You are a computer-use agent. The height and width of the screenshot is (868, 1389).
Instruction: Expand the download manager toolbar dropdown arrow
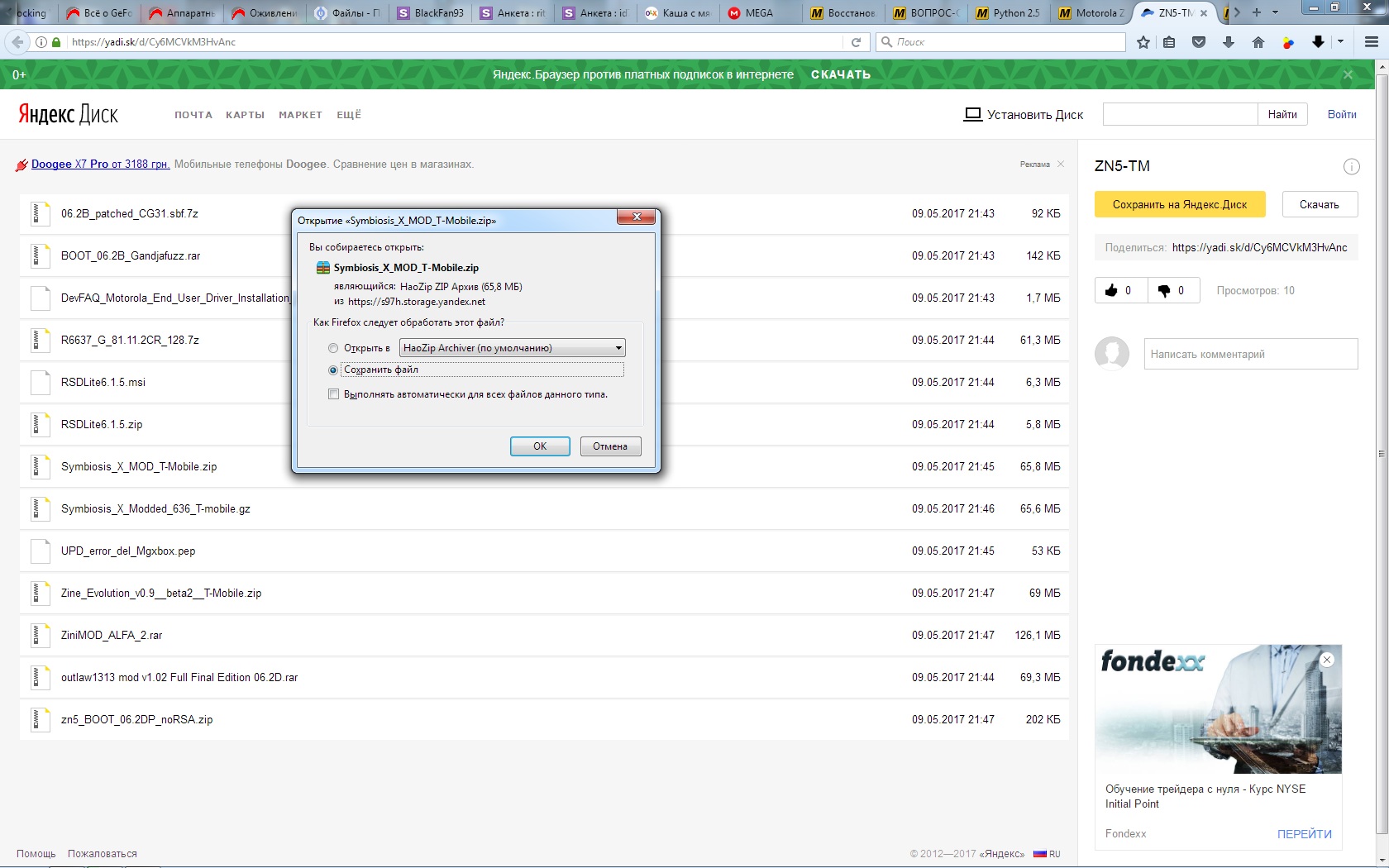(x=1340, y=41)
